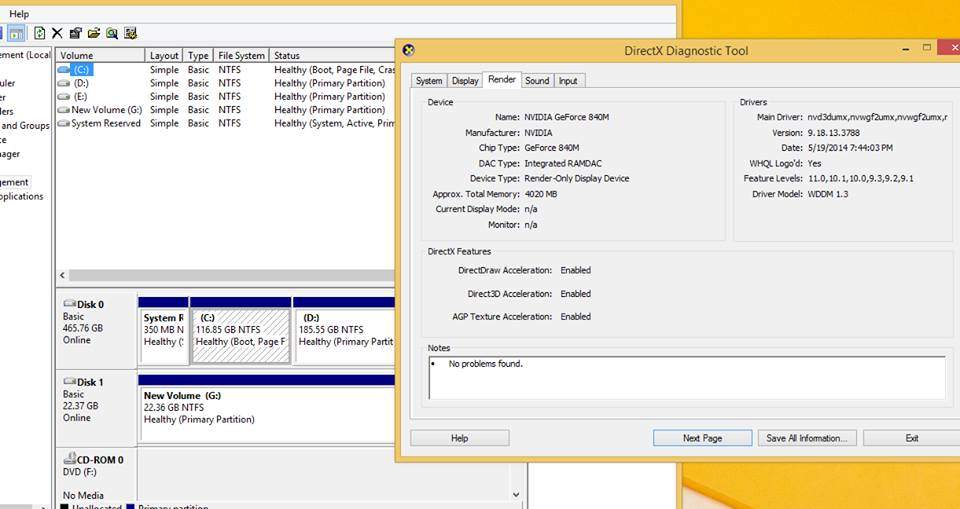The image size is (960, 509).
Task: Sort by the Type column header
Action: (198, 55)
